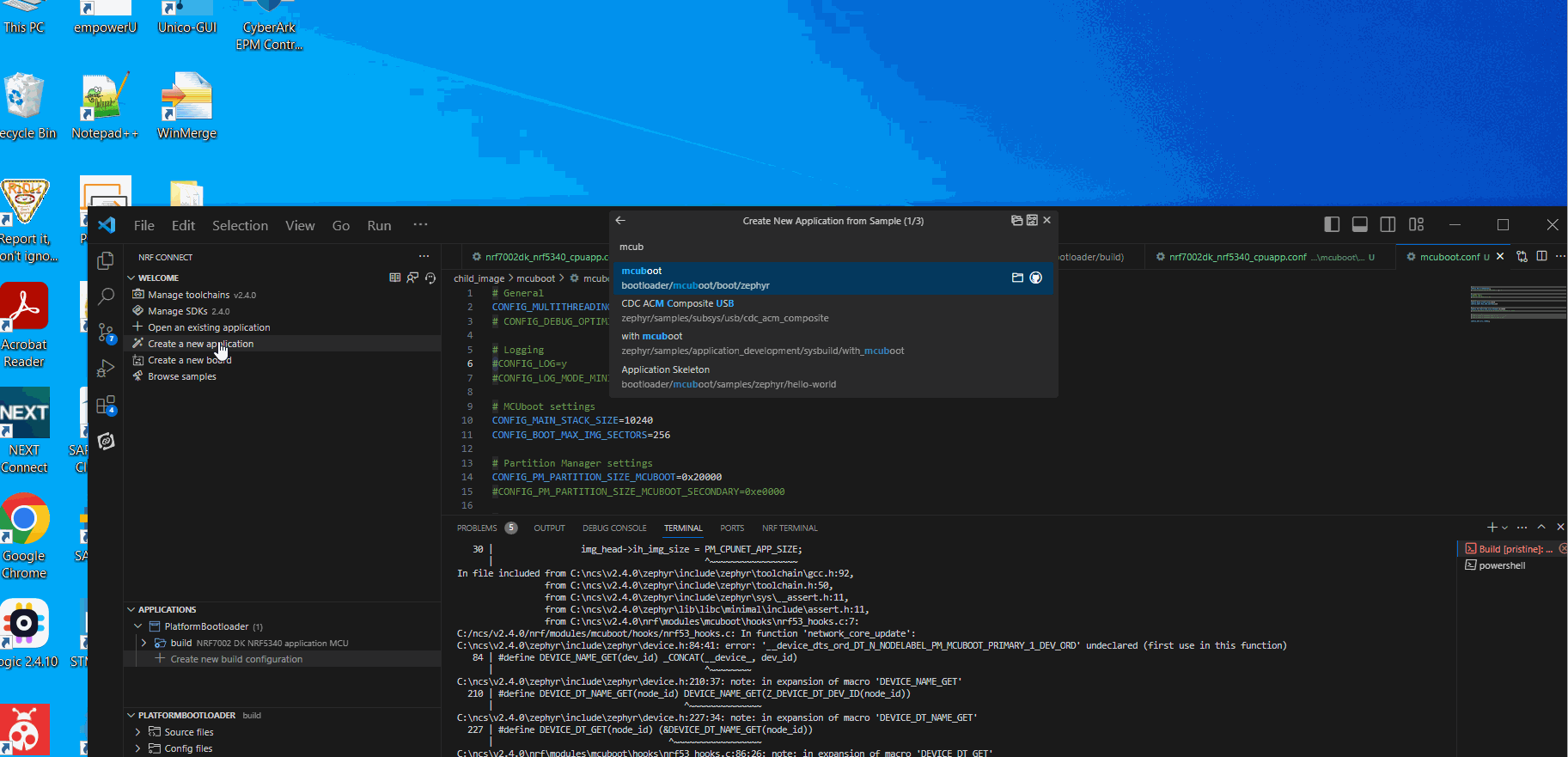Open Recycle Bin on desktop
Image resolution: width=1568 pixels, height=757 pixels.
[x=26, y=106]
